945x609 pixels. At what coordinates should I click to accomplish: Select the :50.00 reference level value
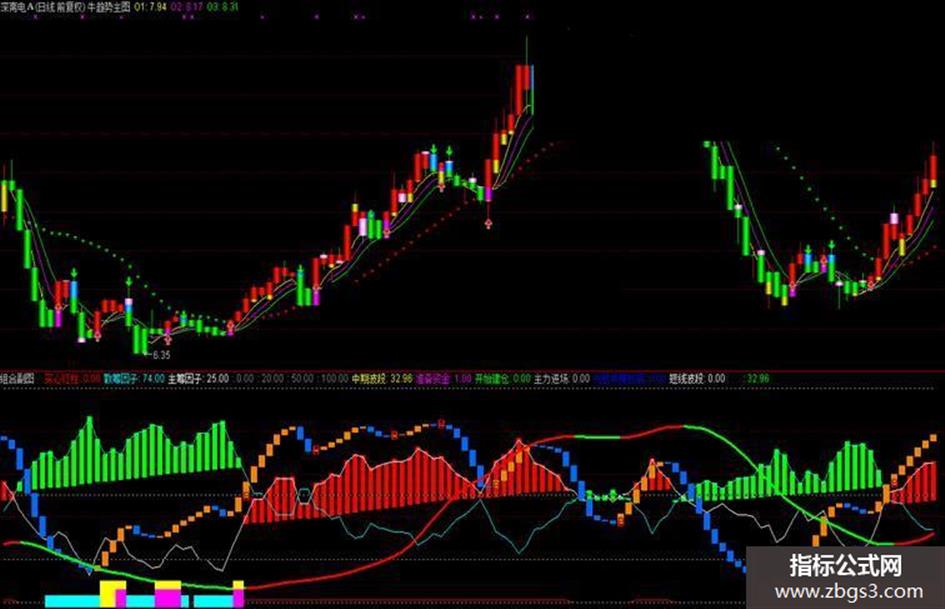click(x=301, y=379)
